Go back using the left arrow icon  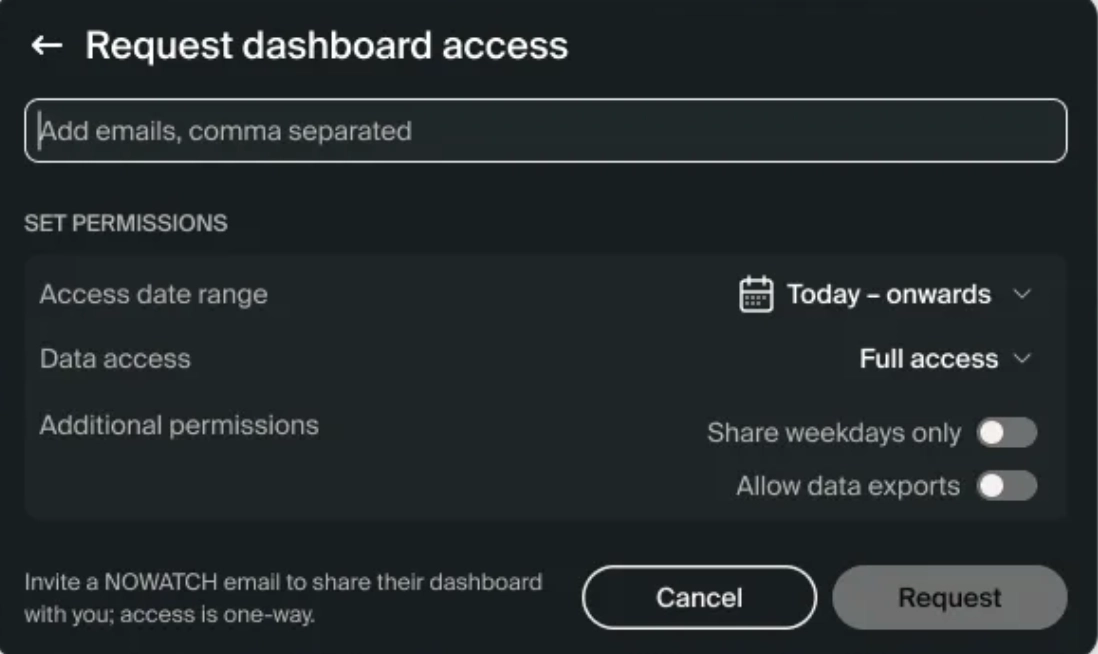pos(47,46)
